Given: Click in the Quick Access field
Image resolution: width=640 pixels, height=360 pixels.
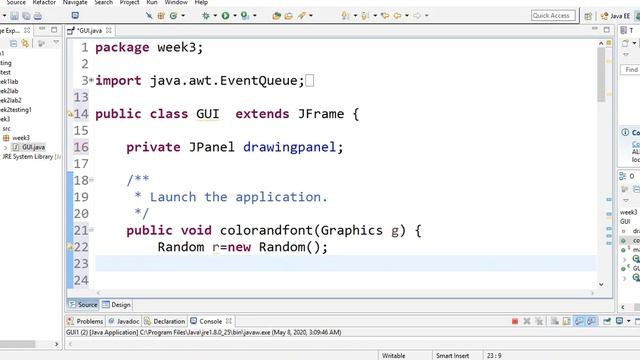Looking at the screenshot, I should pyautogui.click(x=553, y=16).
